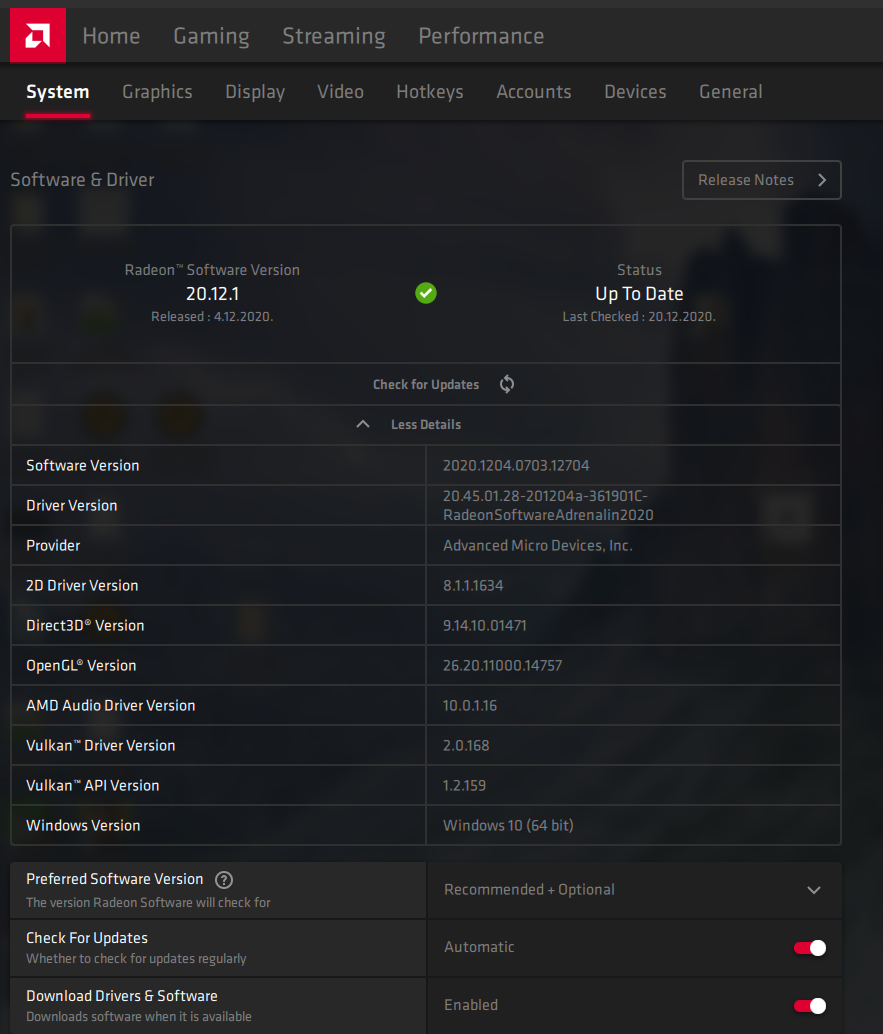The width and height of the screenshot is (883, 1034).
Task: Switch to the Graphics tab
Action: point(157,92)
